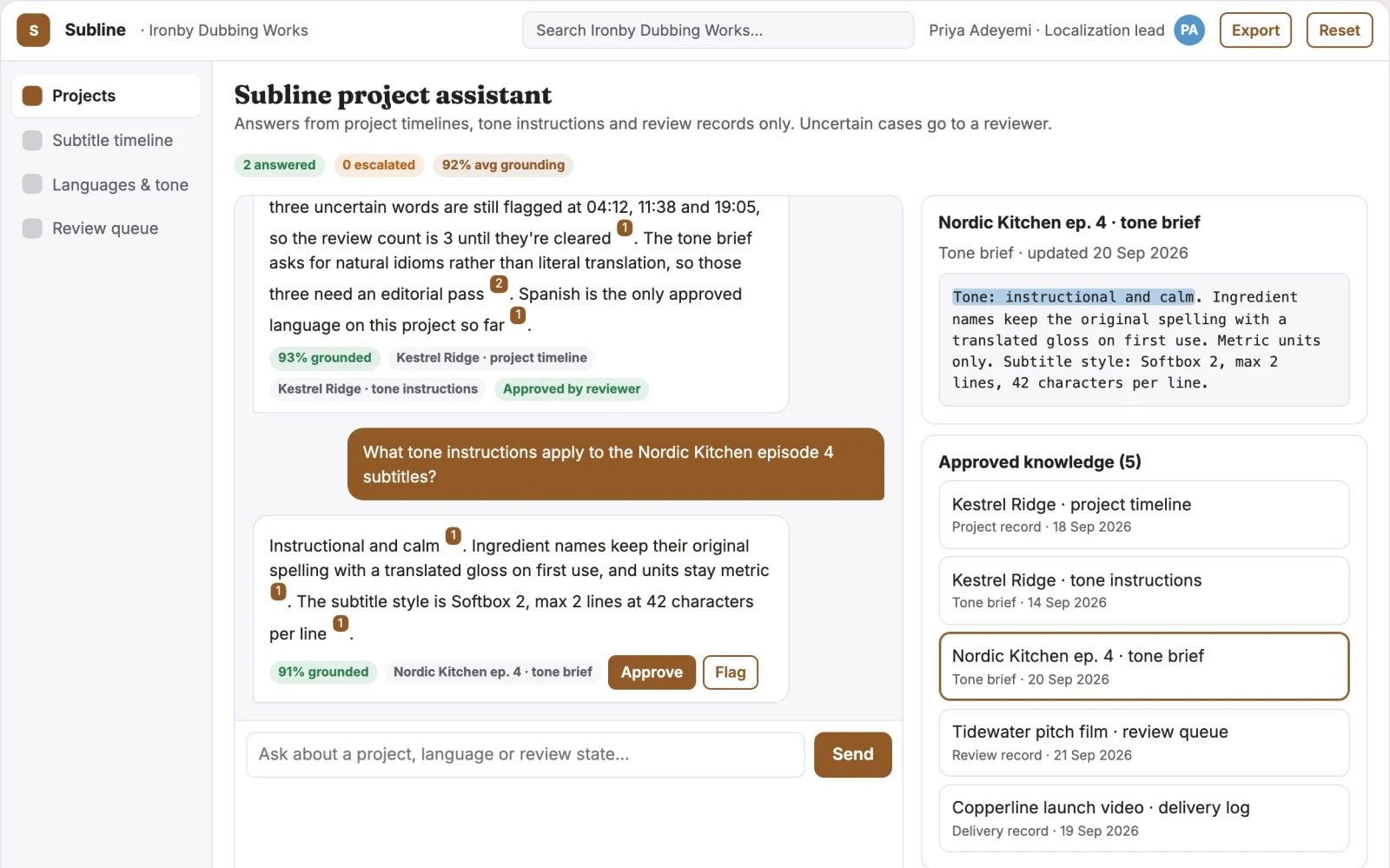Click the 'Approved knowledge (5)' heading

click(x=1040, y=462)
